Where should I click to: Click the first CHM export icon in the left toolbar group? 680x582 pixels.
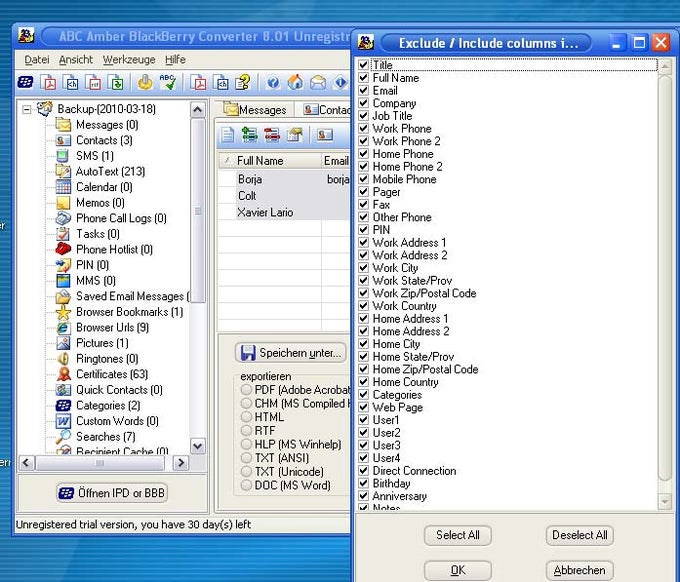click(71, 82)
